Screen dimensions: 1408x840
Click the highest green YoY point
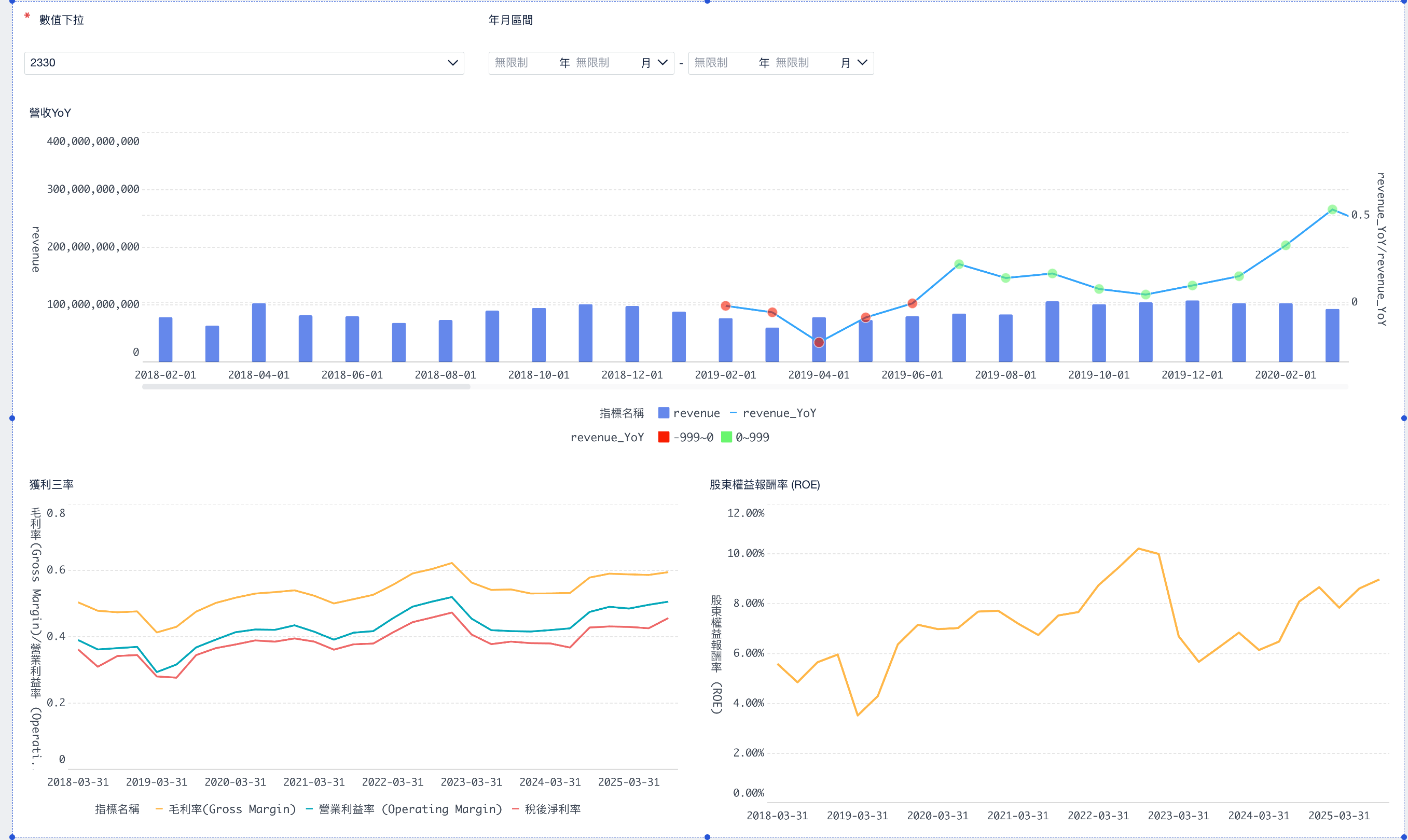tap(1332, 209)
